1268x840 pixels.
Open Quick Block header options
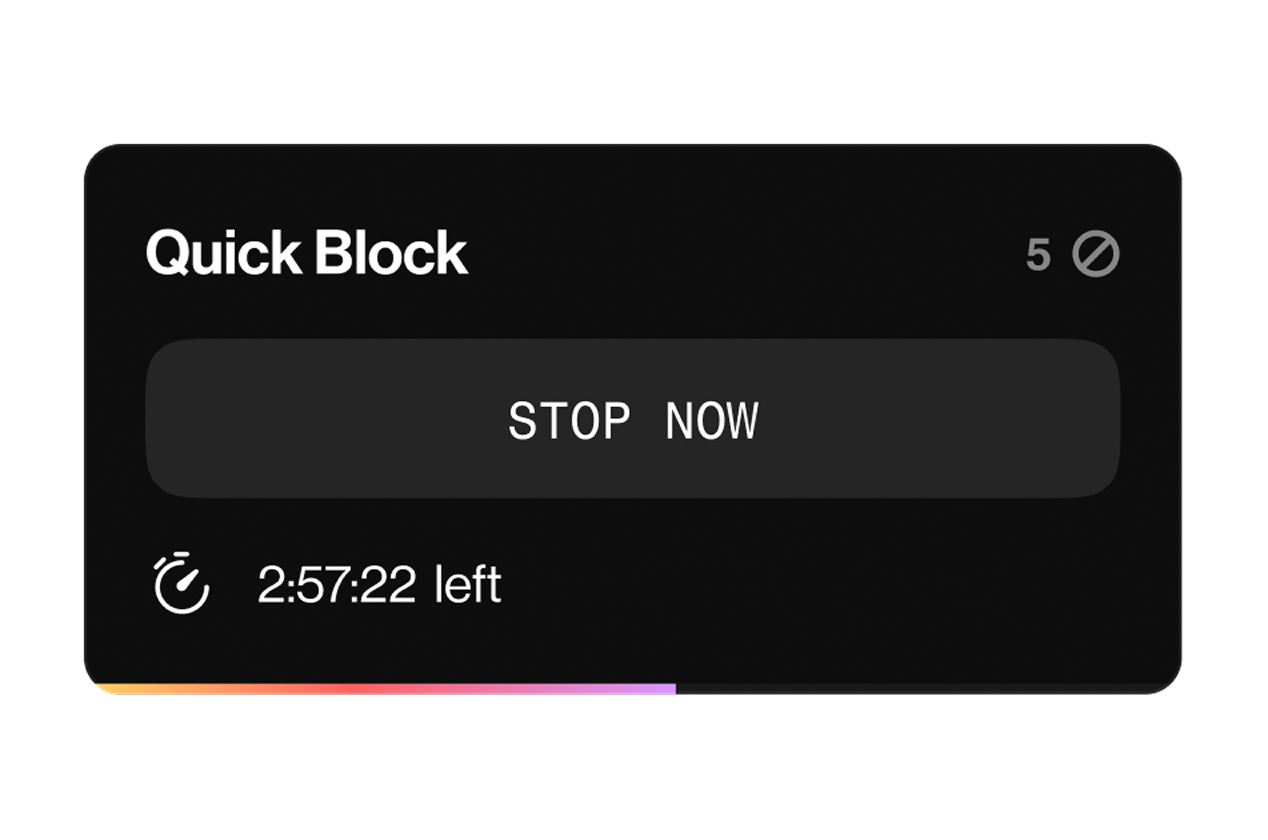pyautogui.click(x=307, y=253)
